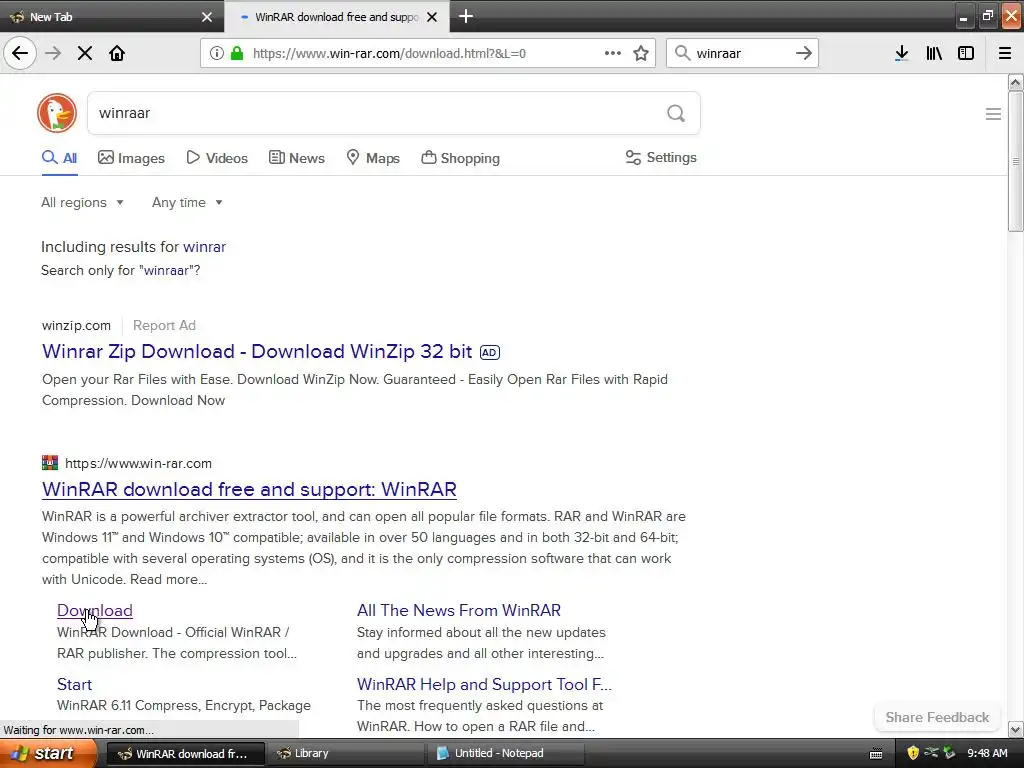Close the WinRAR download tab
Image resolution: width=1024 pixels, height=768 pixels.
click(432, 17)
